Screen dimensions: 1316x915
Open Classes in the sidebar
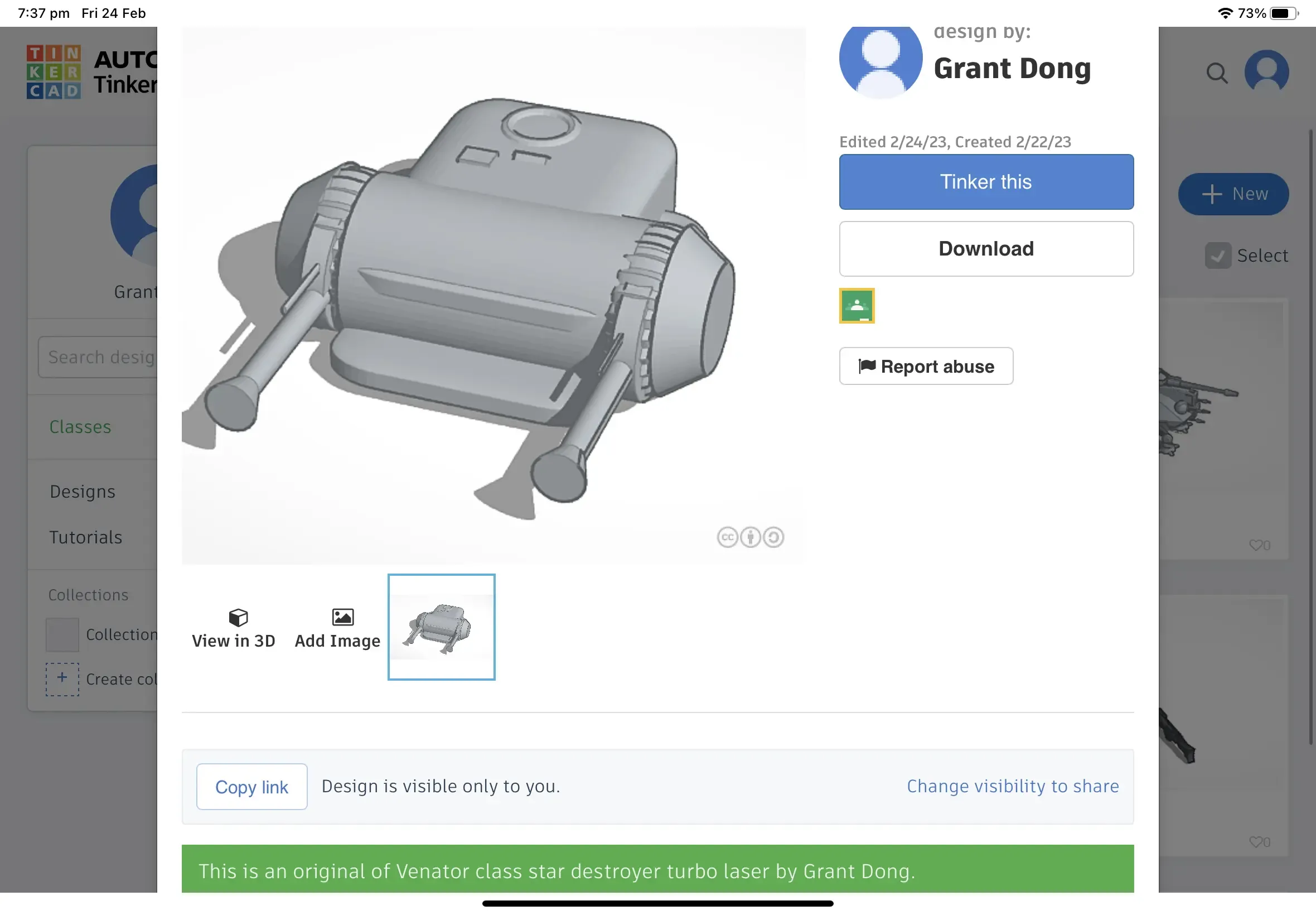pos(80,427)
